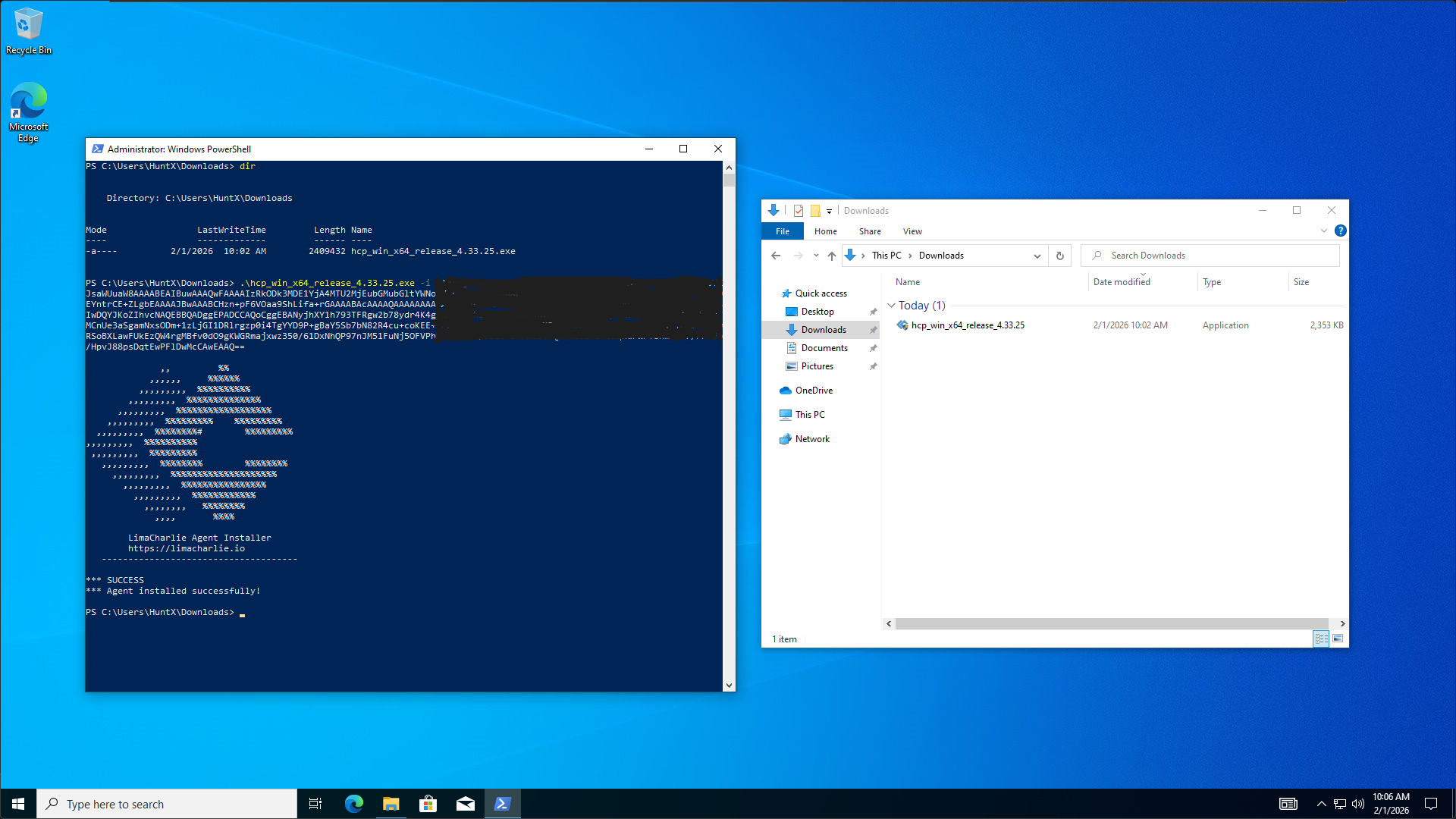The height and width of the screenshot is (819, 1456).
Task: Open File Explorer from the taskbar
Action: (391, 804)
